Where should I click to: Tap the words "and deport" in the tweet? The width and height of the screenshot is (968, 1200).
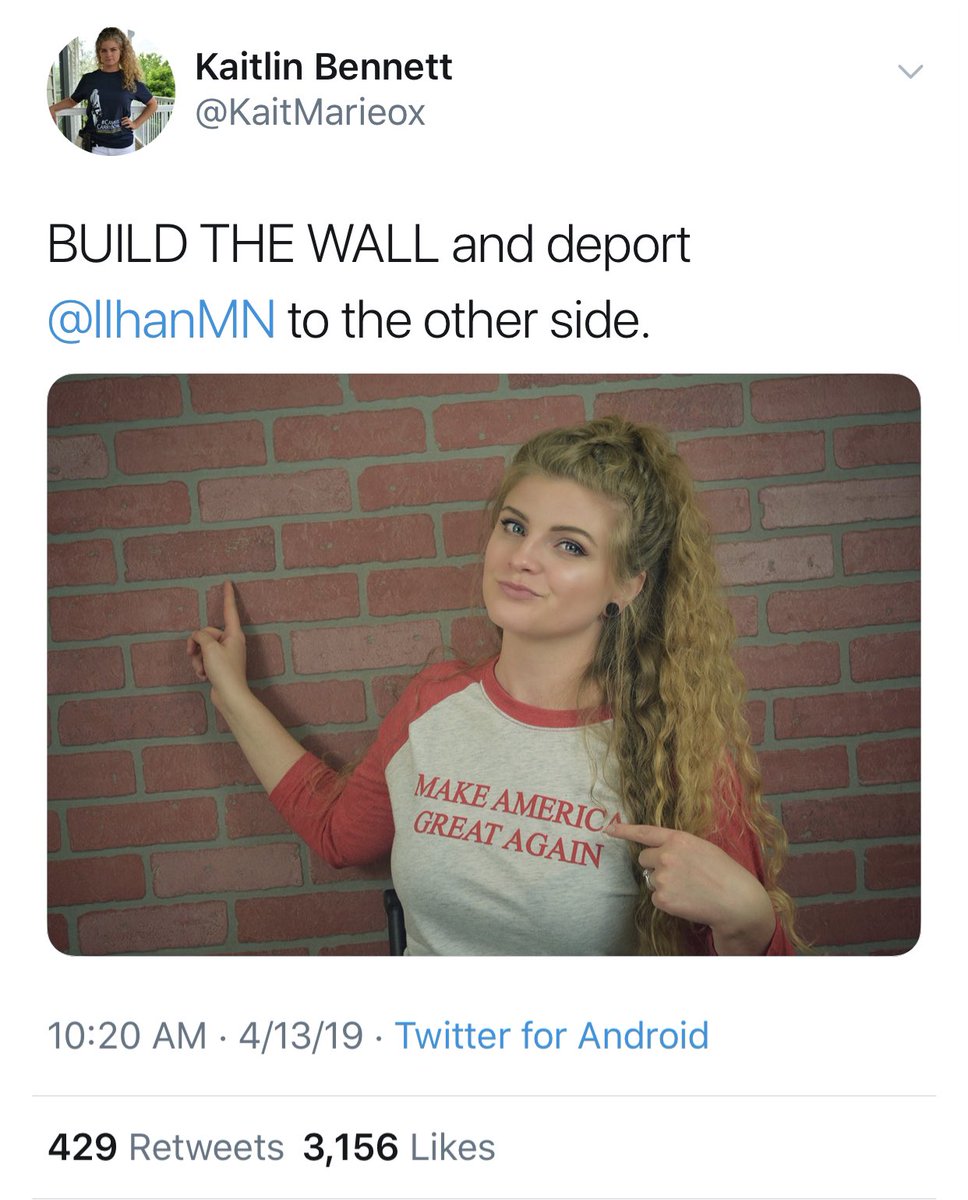click(571, 246)
